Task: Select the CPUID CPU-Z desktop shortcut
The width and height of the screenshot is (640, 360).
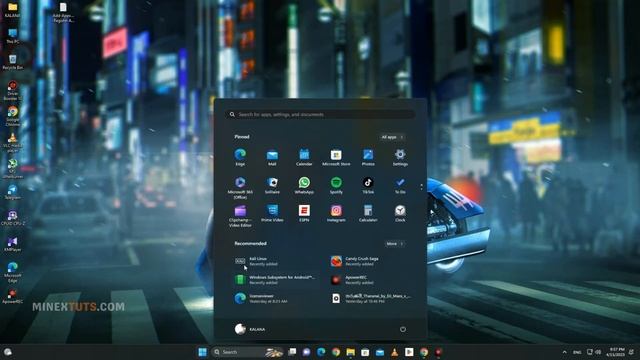Action: click(13, 218)
